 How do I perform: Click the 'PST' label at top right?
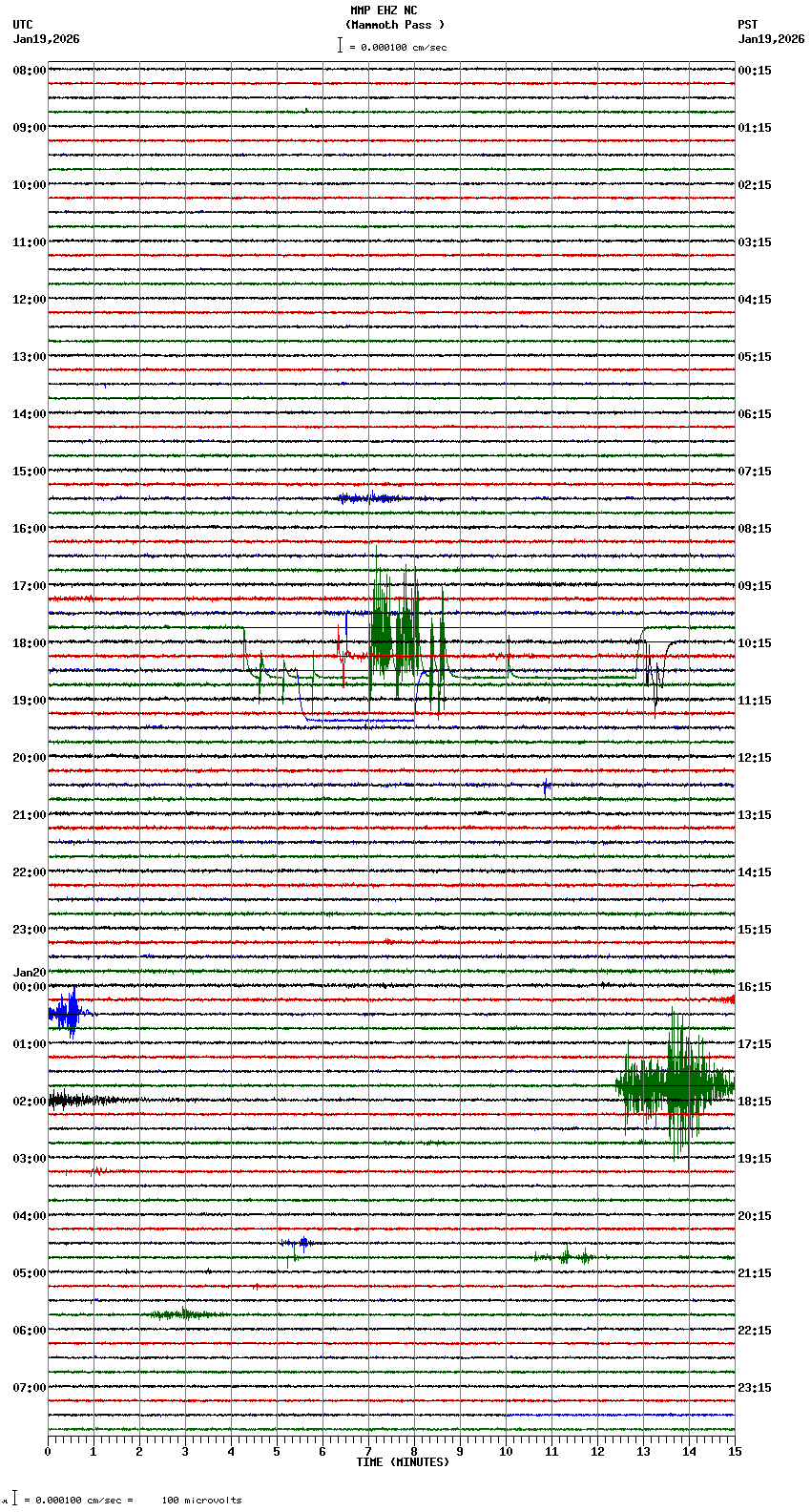pos(747,25)
